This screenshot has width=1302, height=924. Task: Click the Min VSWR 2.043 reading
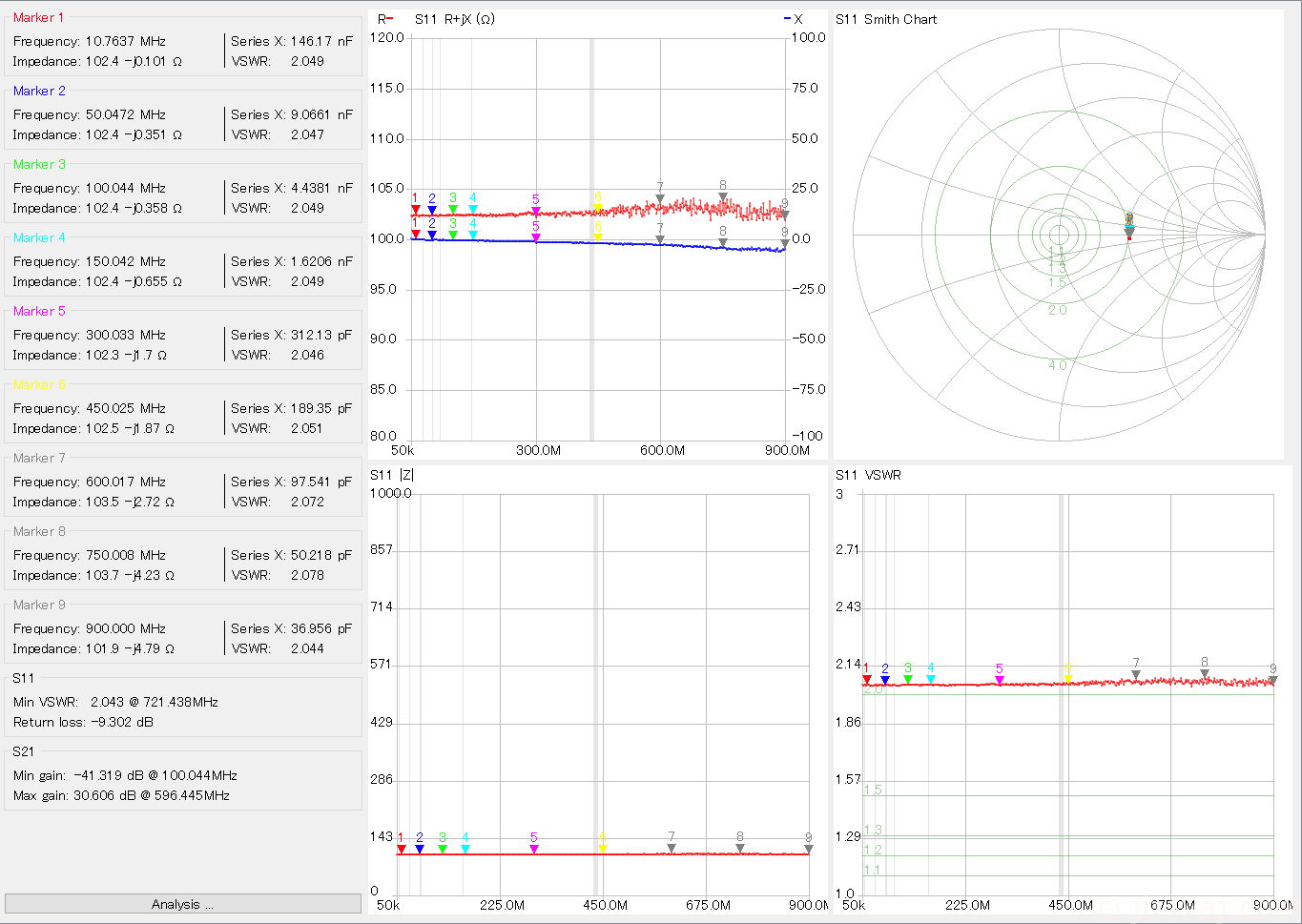coord(115,702)
